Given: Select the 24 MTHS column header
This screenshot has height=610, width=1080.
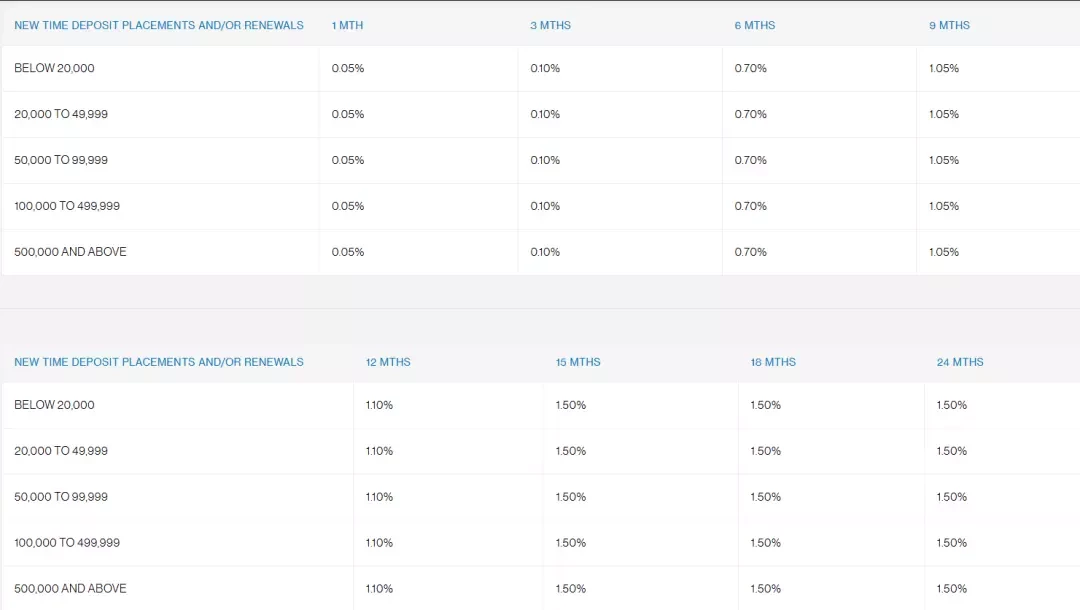Looking at the screenshot, I should 959,362.
